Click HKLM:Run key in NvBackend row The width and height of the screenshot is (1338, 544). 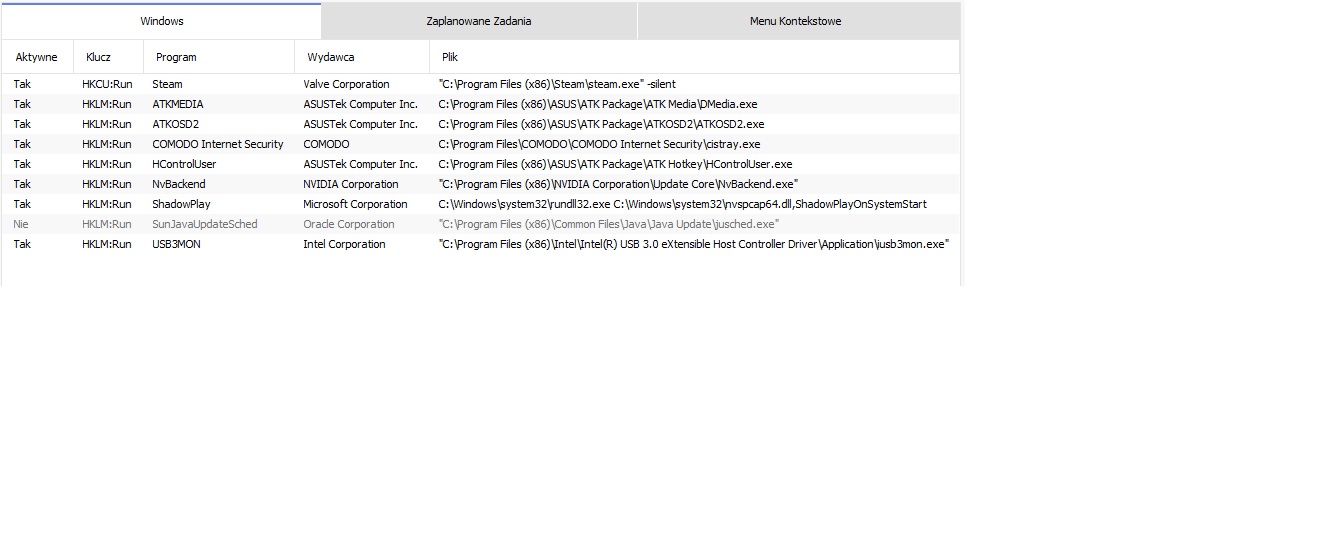click(x=107, y=184)
